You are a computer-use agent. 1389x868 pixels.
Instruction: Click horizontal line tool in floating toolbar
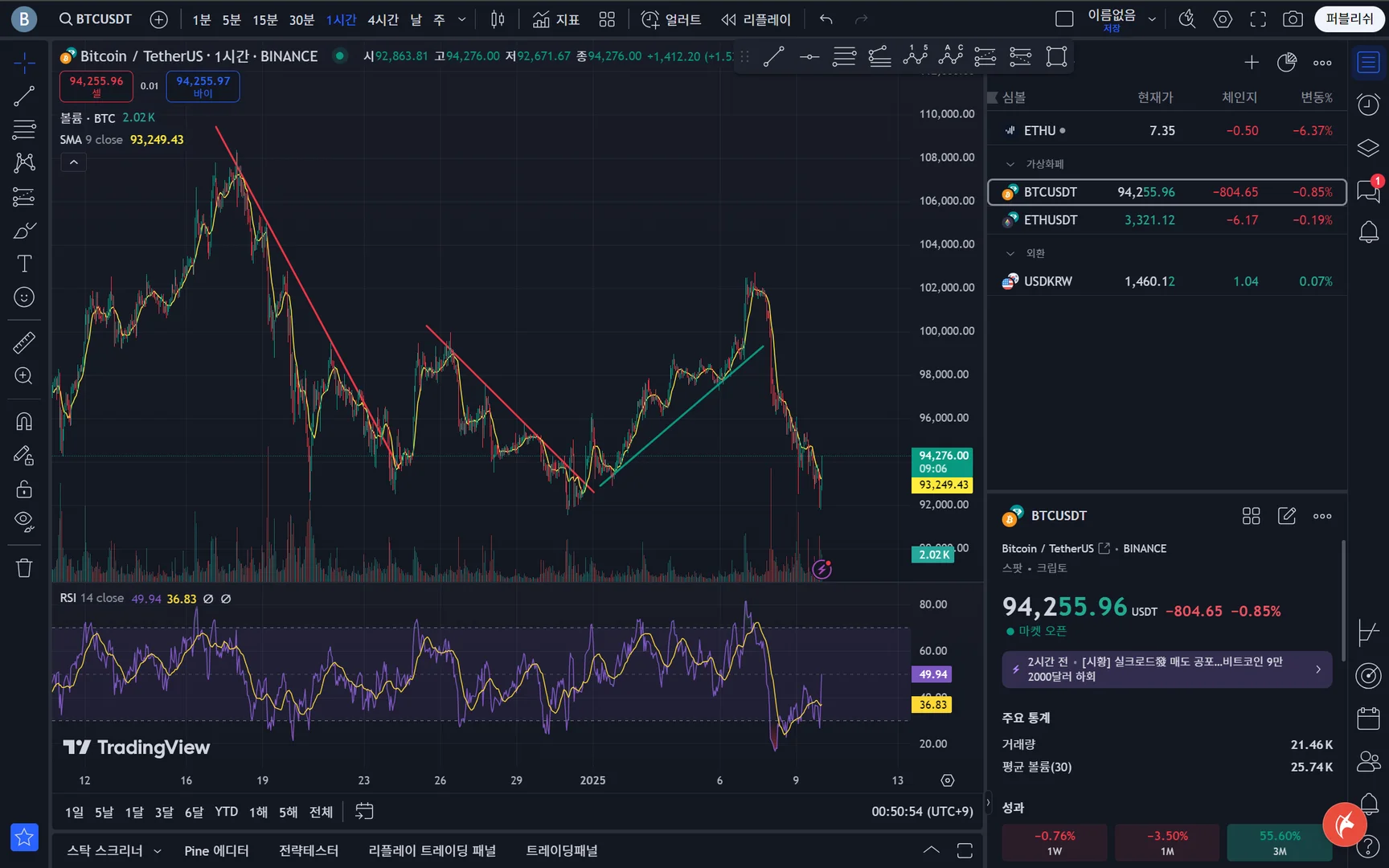809,57
